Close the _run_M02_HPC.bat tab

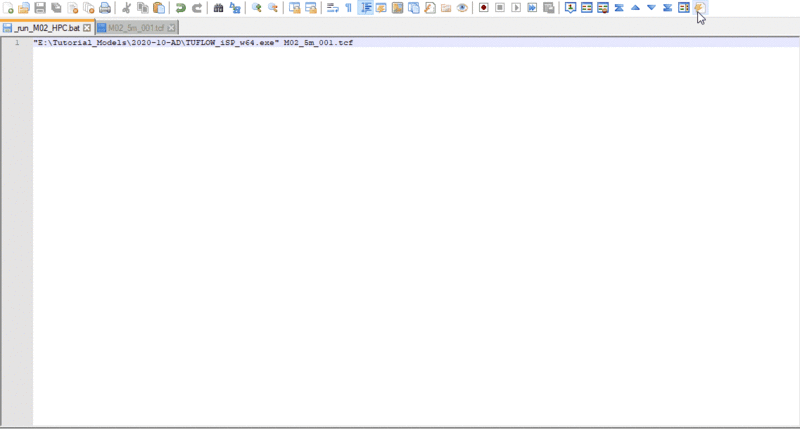click(87, 27)
